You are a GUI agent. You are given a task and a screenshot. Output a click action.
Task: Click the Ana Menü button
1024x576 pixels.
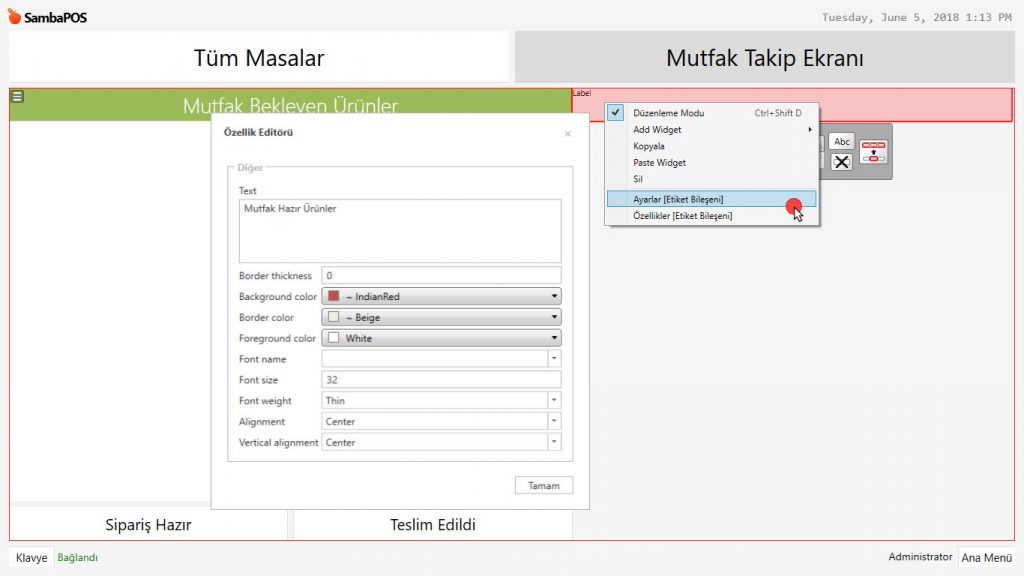click(x=985, y=558)
